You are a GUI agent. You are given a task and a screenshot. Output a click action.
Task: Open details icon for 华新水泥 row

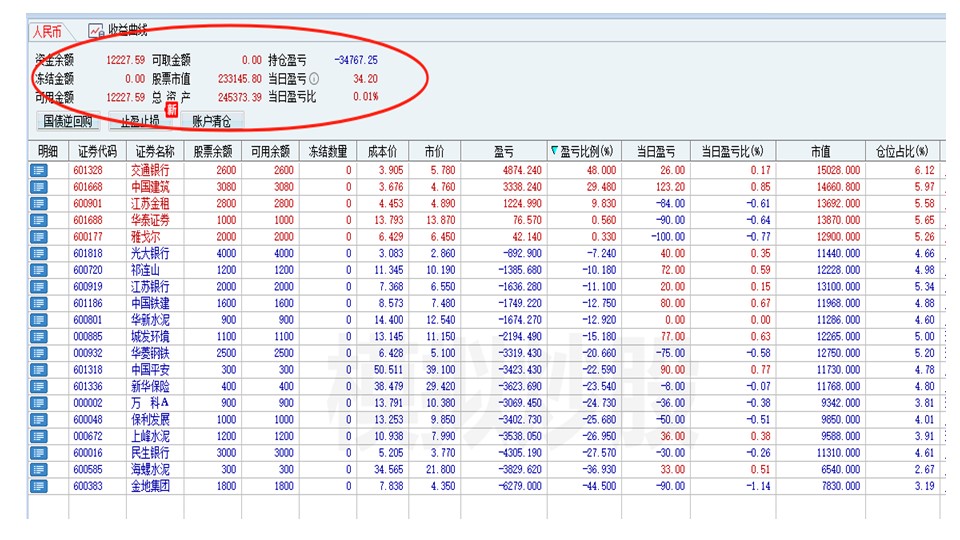coord(39,320)
